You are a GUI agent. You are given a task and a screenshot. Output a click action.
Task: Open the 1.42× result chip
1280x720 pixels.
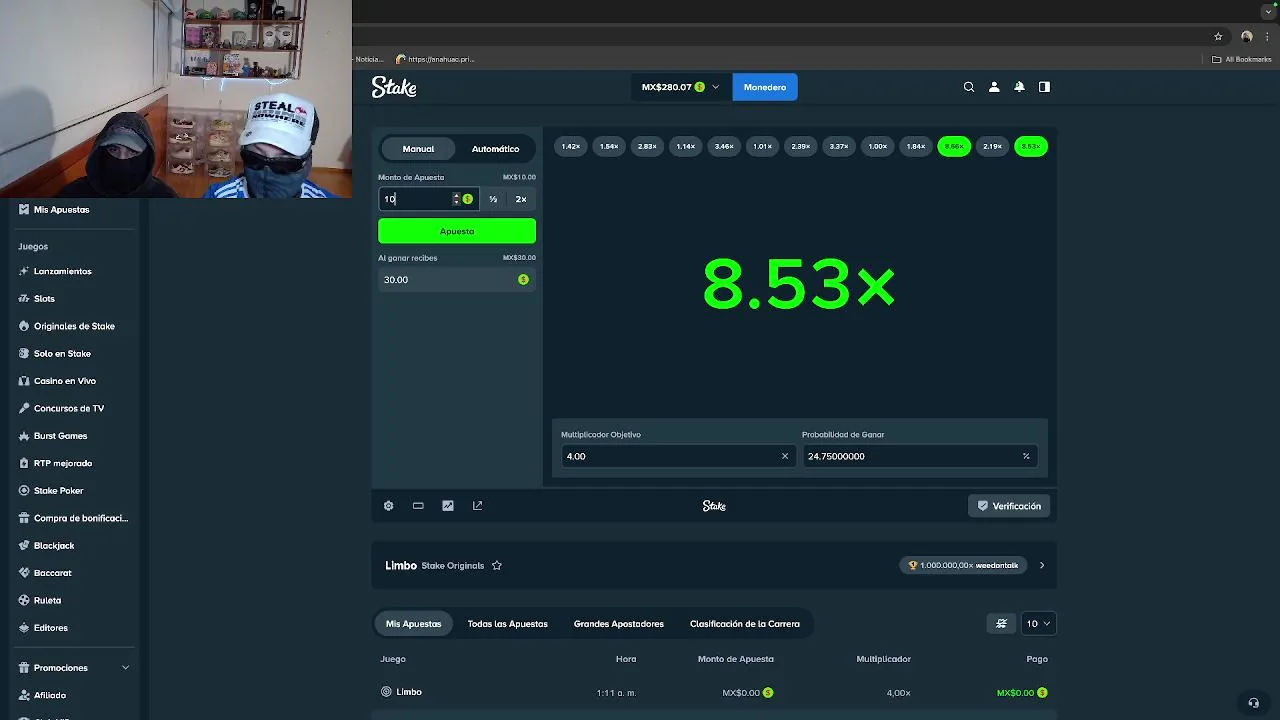[x=570, y=146]
